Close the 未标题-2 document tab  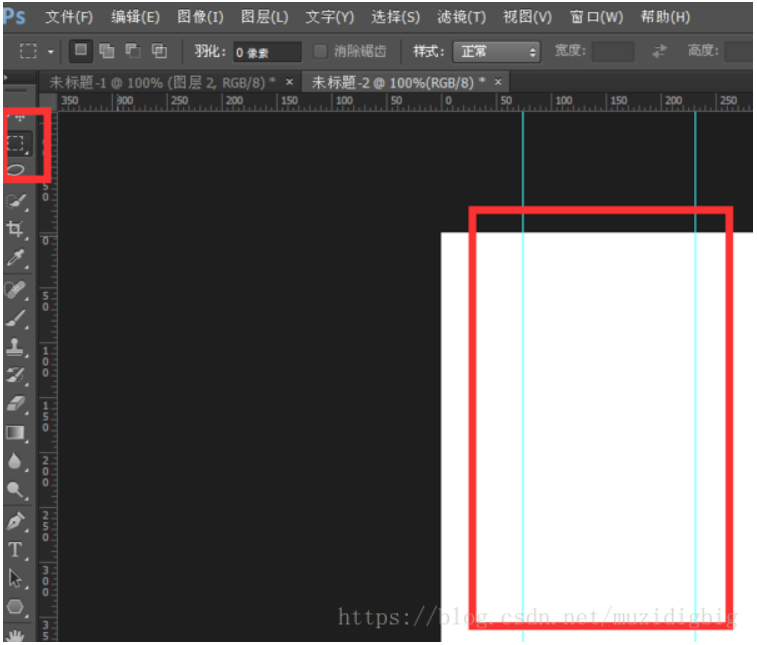[x=498, y=82]
